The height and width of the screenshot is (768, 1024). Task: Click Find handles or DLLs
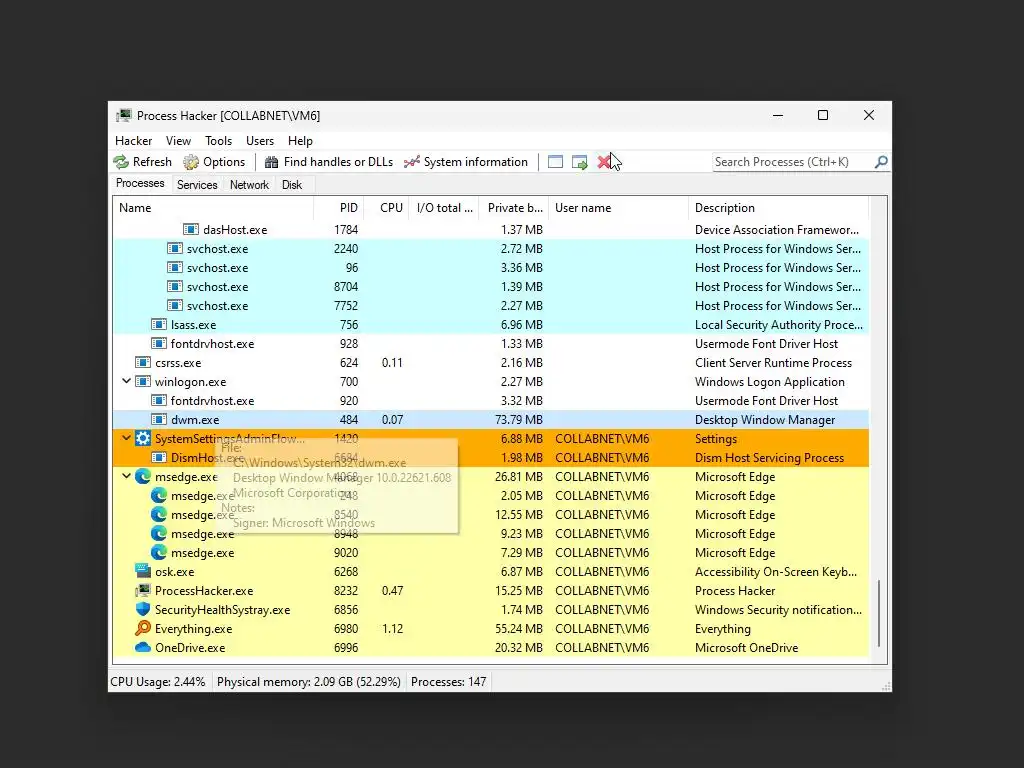pos(329,162)
